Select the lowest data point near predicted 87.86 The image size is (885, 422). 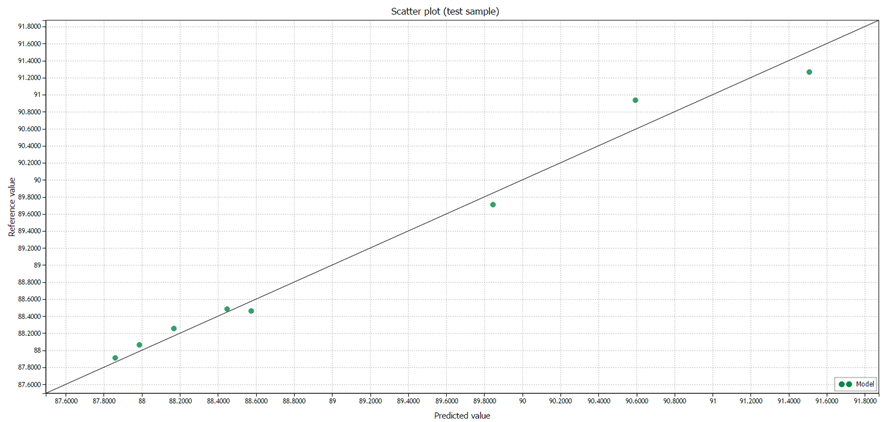(x=115, y=358)
